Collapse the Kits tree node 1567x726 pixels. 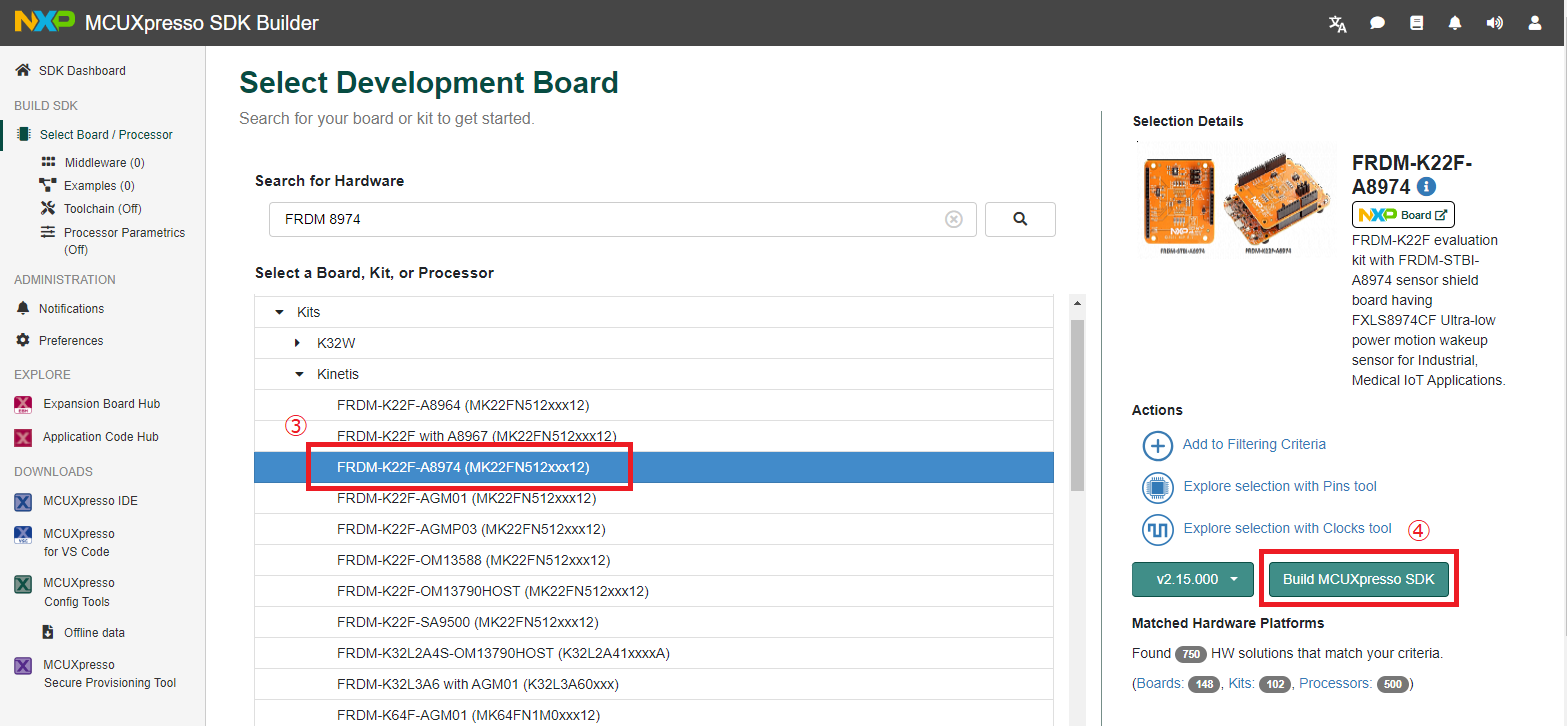[280, 313]
